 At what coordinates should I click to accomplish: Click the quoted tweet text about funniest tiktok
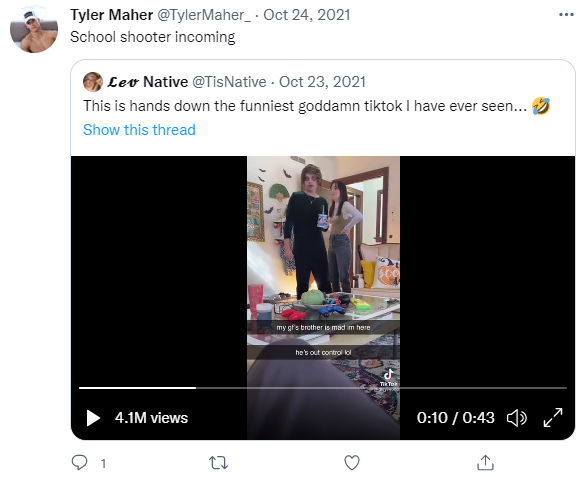[316, 106]
